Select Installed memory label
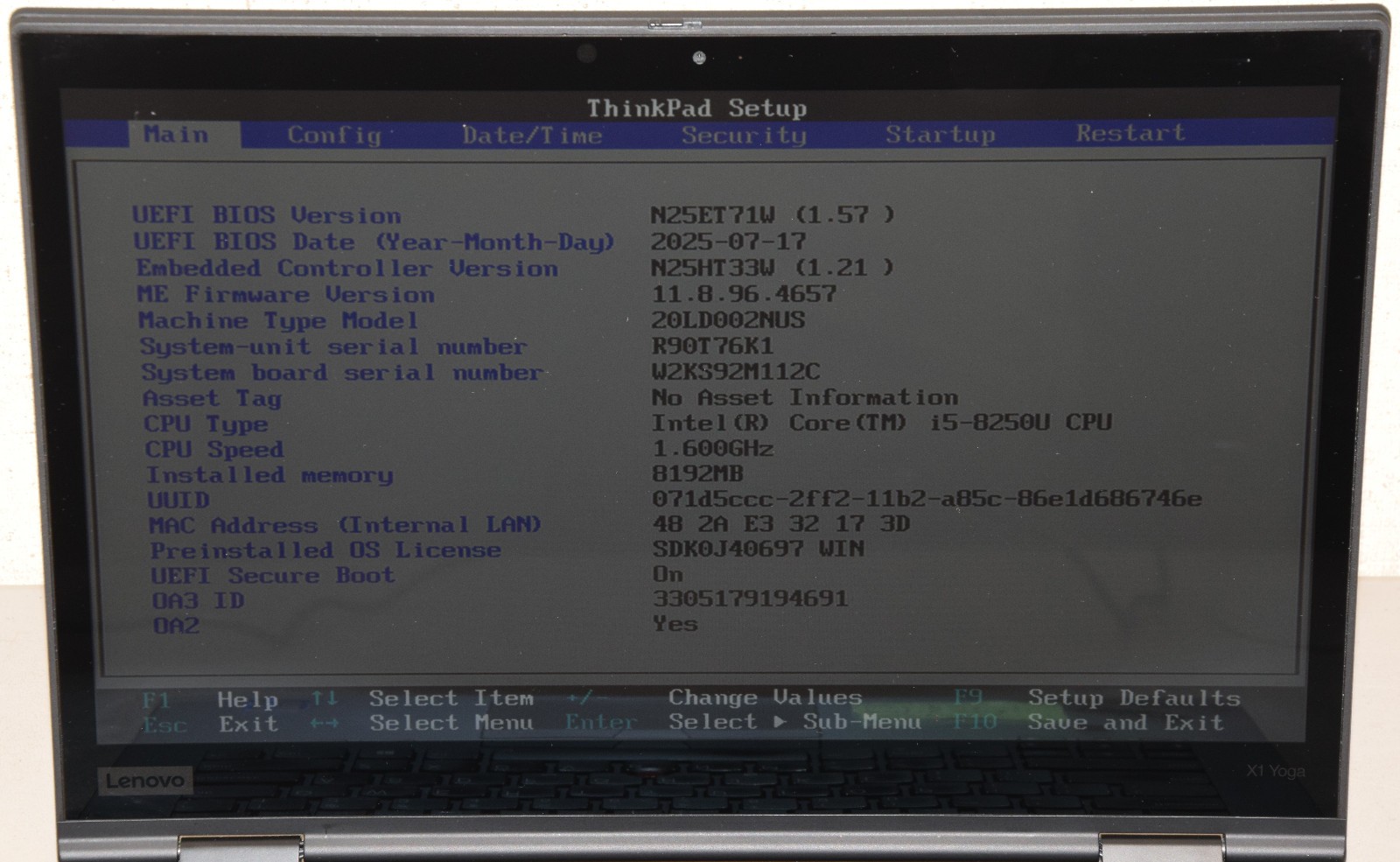Image resolution: width=1400 pixels, height=862 pixels. [269, 475]
